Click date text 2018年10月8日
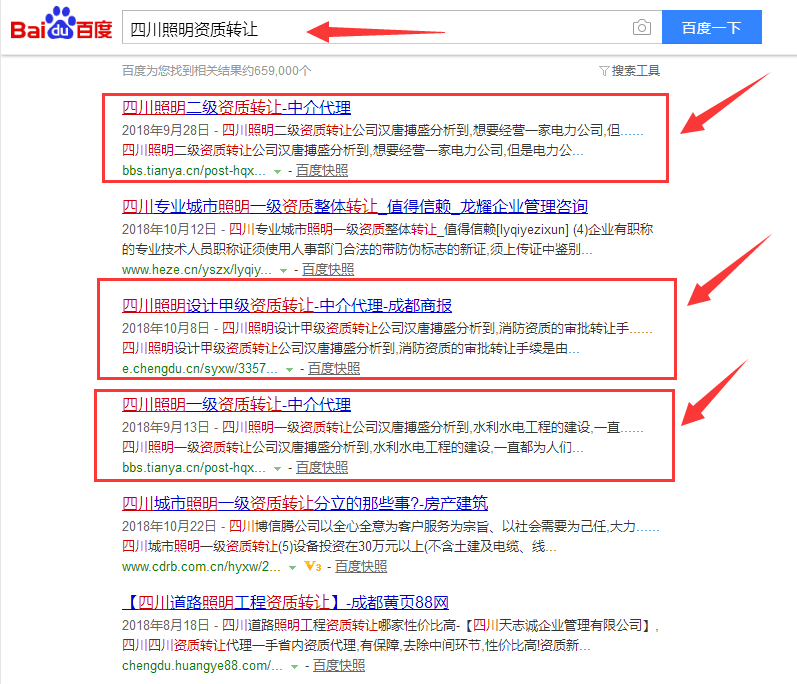This screenshot has width=797, height=684. 166,328
